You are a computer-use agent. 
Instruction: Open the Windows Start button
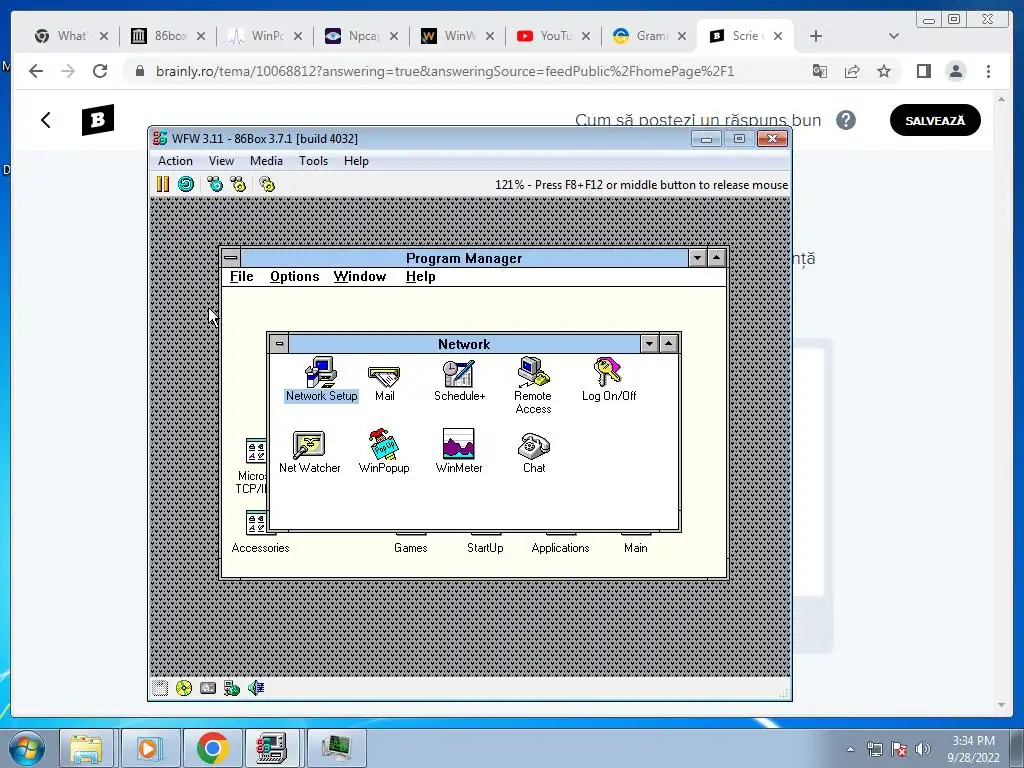point(27,748)
